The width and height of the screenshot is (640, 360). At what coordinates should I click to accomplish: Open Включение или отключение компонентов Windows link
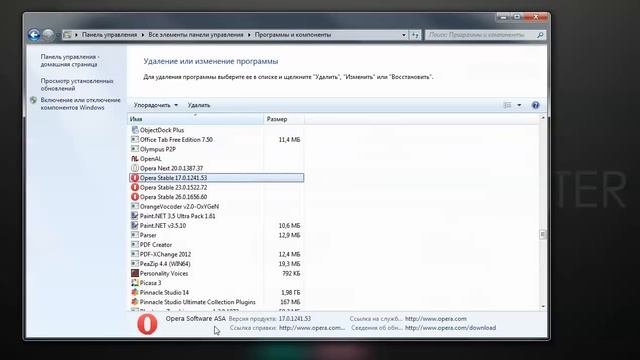[80, 104]
